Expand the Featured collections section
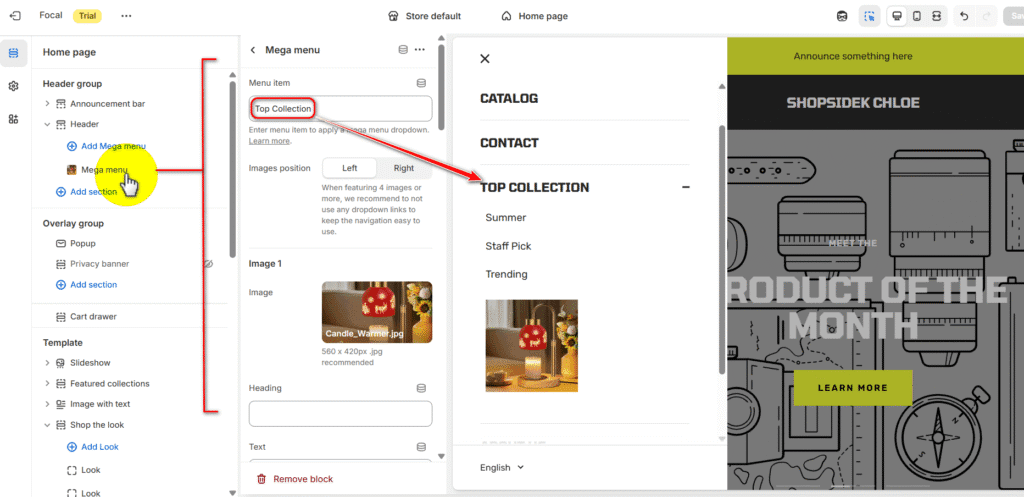The height and width of the screenshot is (497, 1024). point(47,383)
